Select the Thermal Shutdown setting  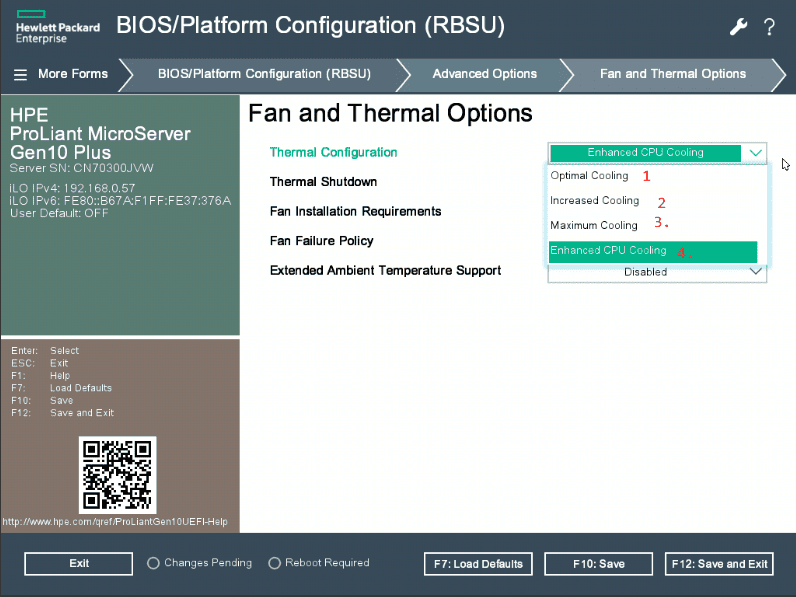coord(323,182)
